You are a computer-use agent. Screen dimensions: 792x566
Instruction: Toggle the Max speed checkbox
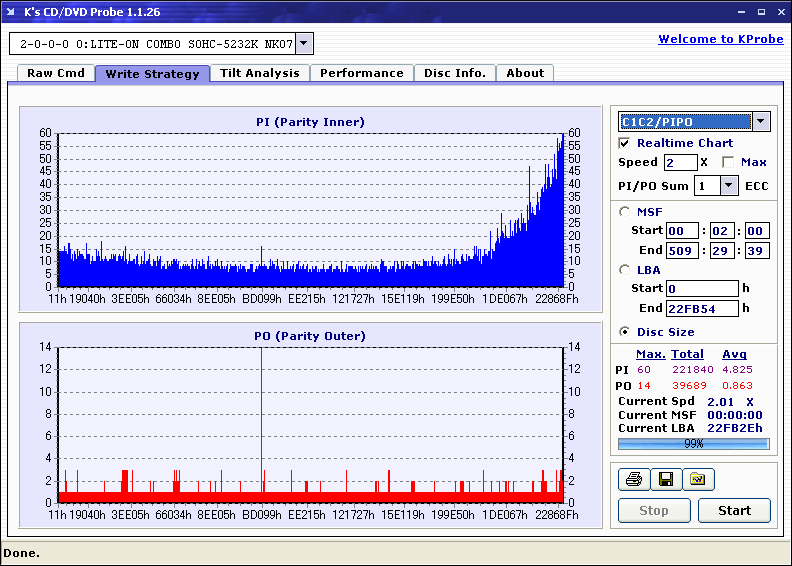pyautogui.click(x=728, y=162)
